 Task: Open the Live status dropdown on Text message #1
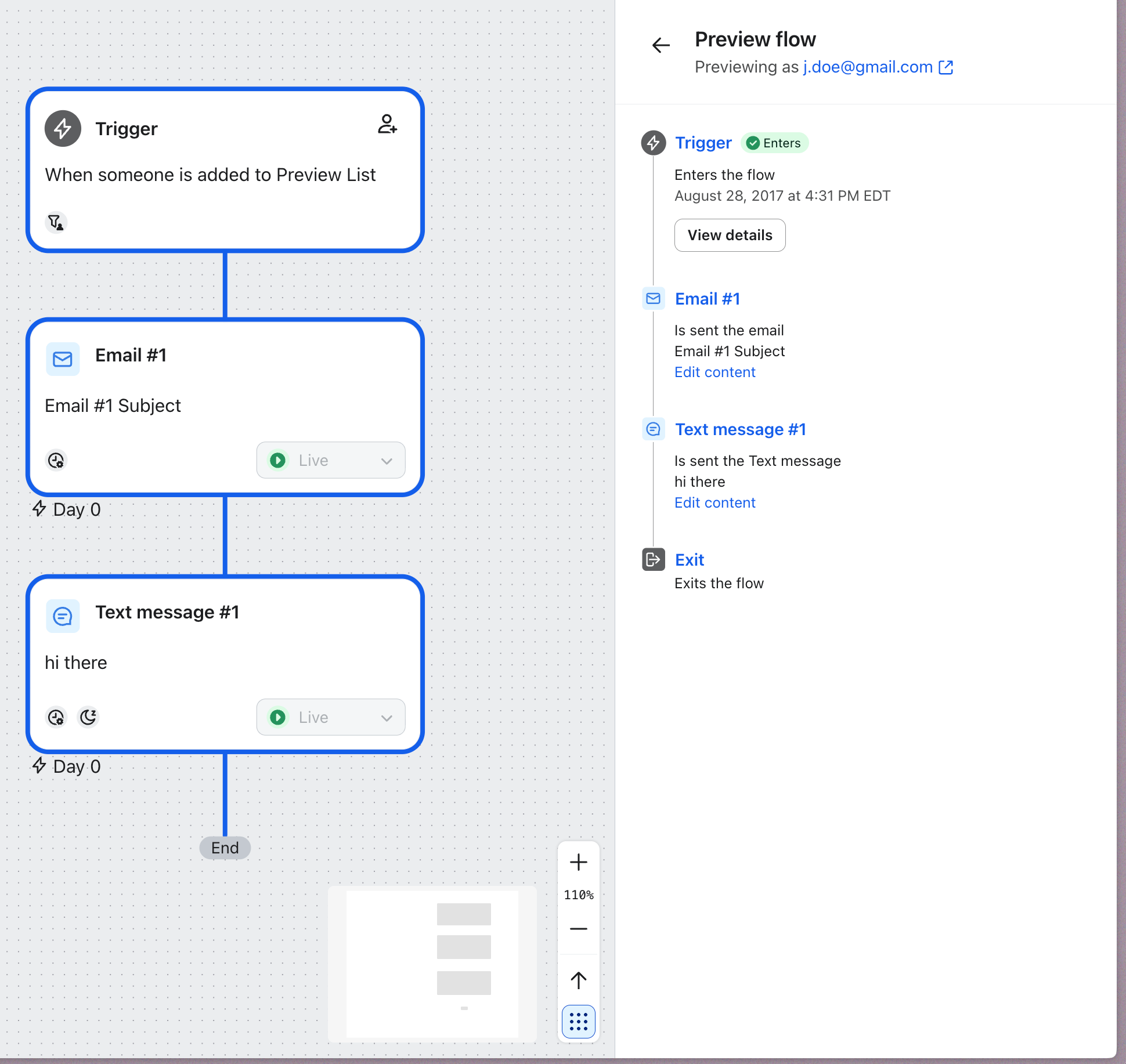[331, 717]
